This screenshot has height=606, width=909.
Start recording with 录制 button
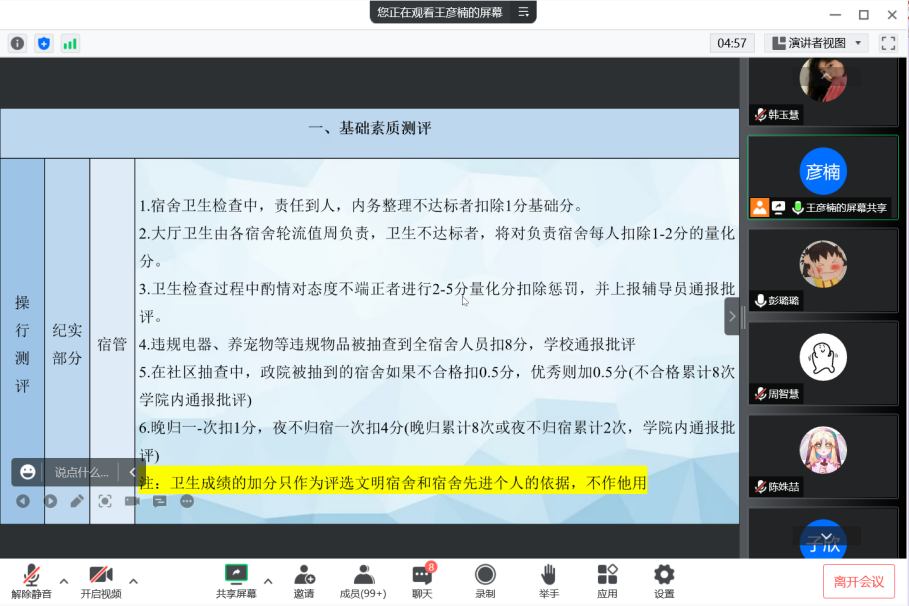pos(485,580)
